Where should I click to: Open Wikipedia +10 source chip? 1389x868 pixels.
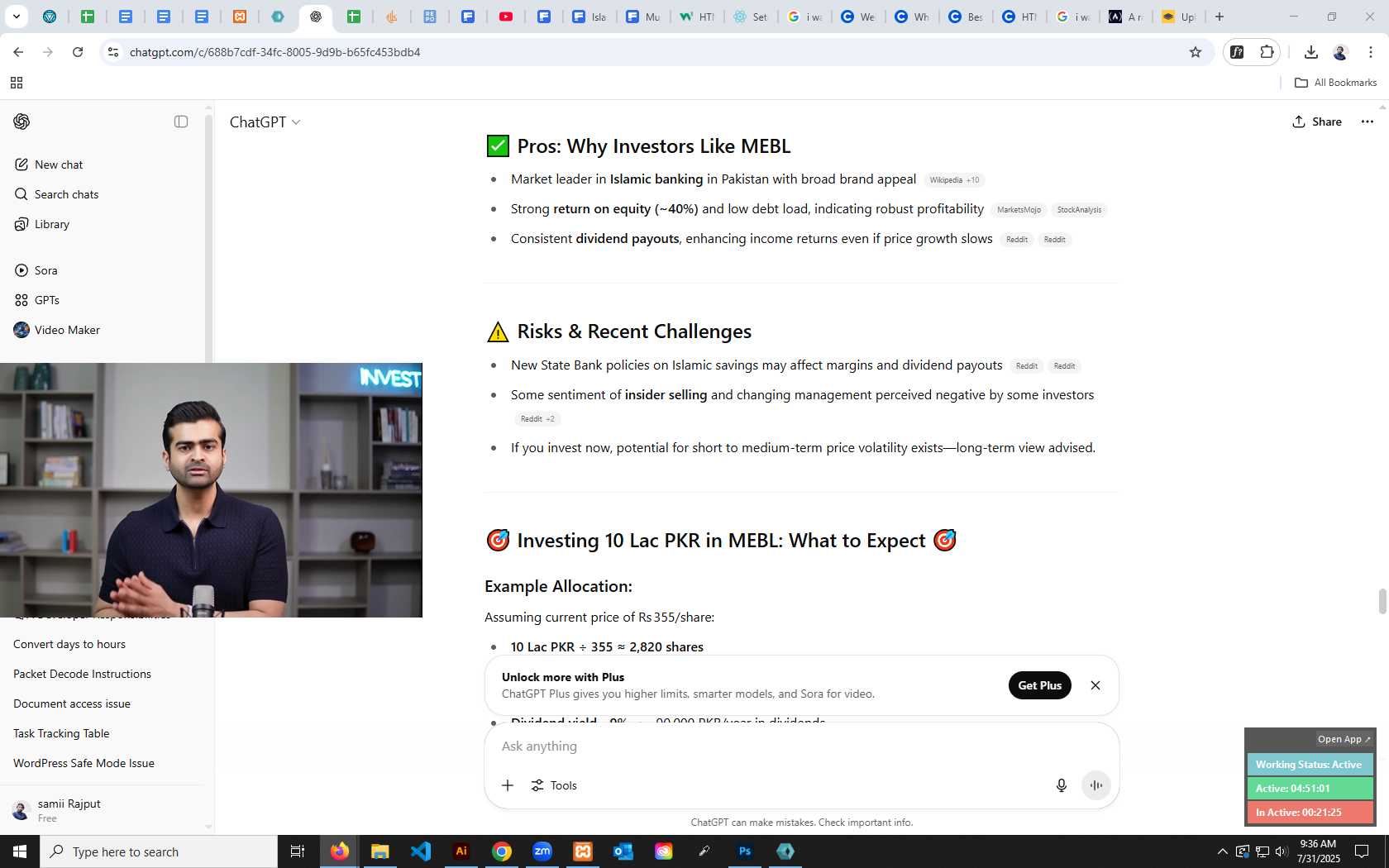(x=954, y=180)
